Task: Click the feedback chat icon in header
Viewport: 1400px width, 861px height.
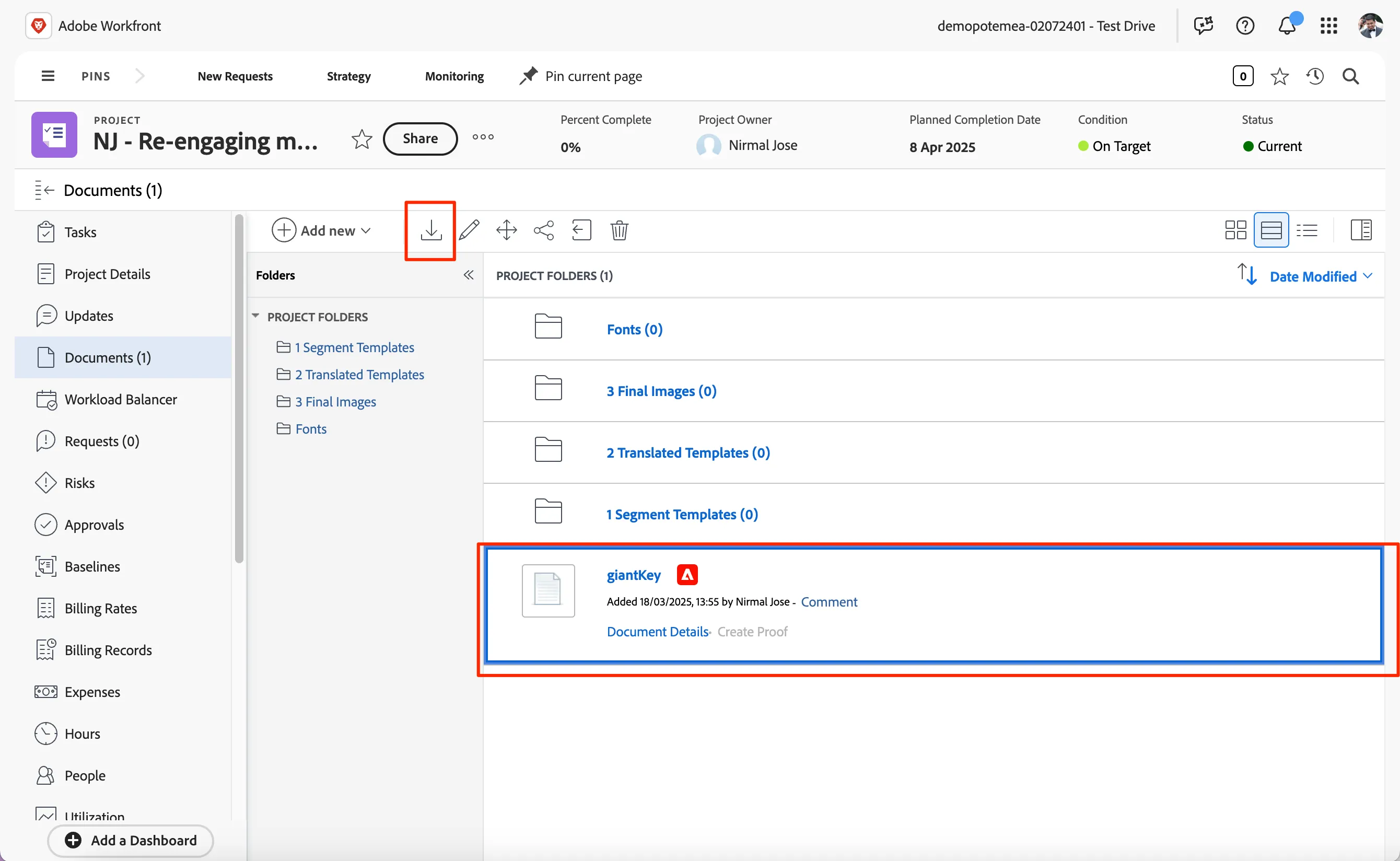Action: click(1203, 26)
